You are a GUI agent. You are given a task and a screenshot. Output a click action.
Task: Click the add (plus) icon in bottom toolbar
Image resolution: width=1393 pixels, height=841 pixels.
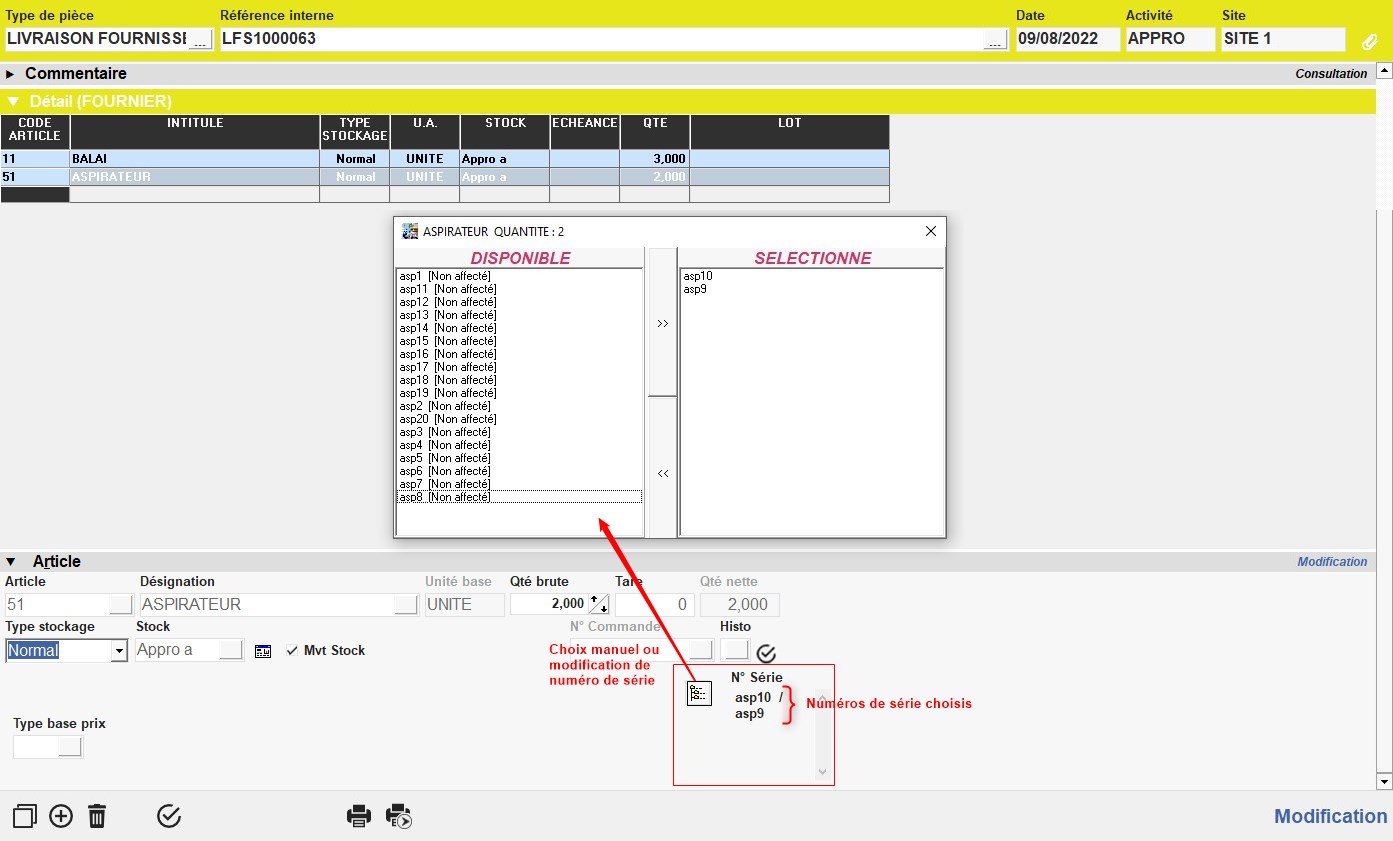tap(61, 816)
